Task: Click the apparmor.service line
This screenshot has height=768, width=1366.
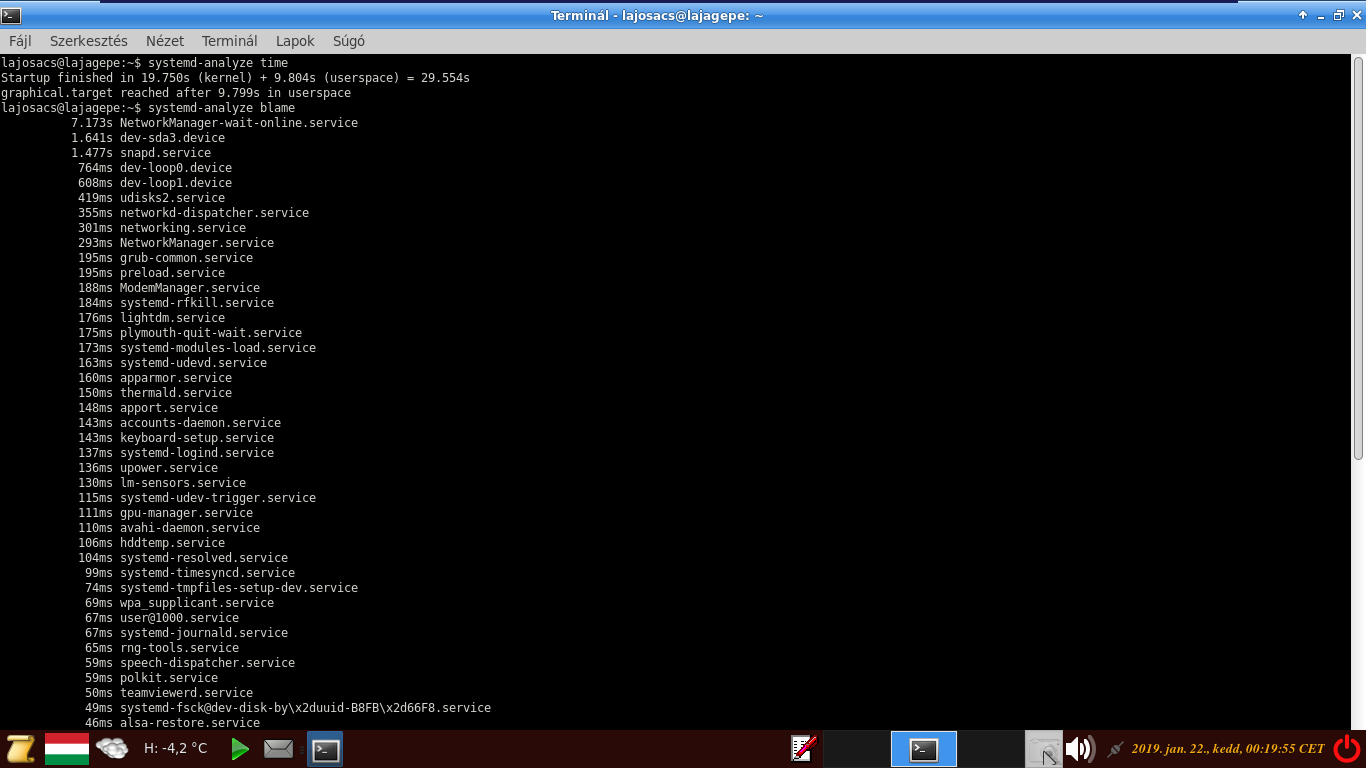Action: click(155, 378)
